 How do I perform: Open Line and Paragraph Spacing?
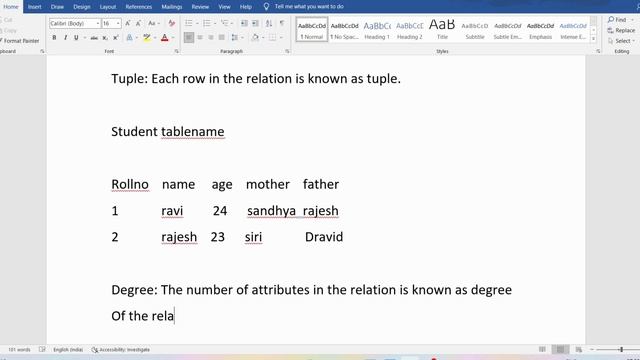[234, 38]
